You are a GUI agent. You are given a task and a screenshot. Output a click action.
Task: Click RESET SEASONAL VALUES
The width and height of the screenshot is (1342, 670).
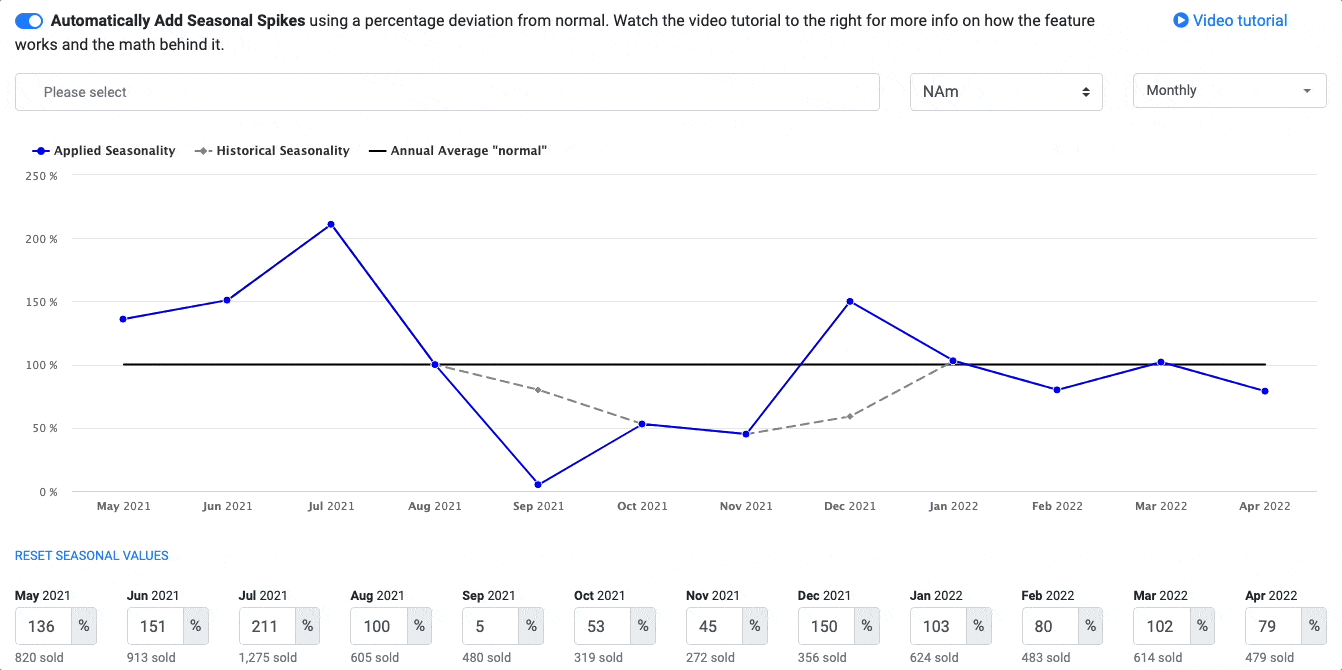91,555
